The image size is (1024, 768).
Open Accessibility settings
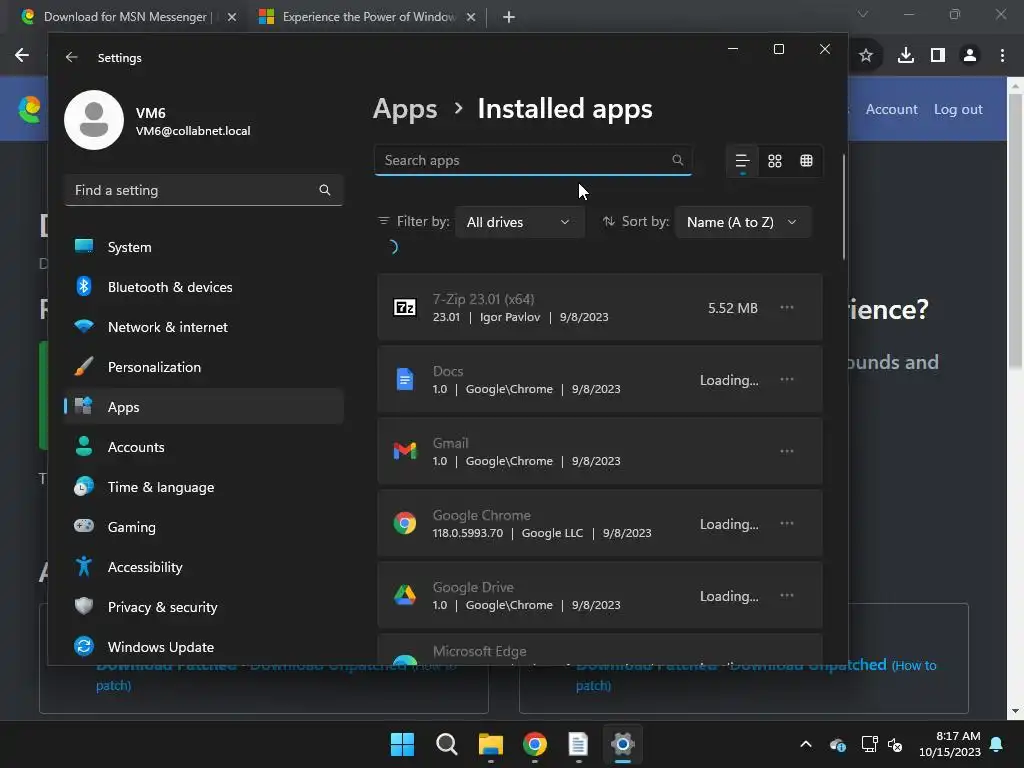[x=204, y=567]
